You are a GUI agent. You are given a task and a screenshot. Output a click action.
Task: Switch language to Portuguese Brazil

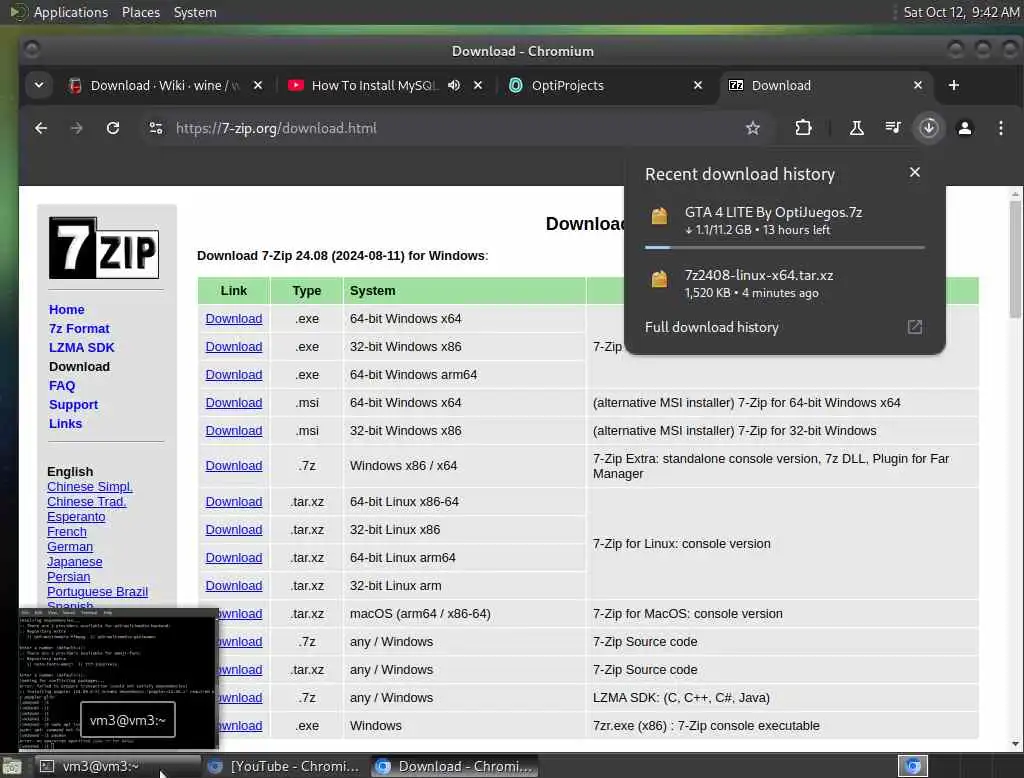tap(97, 592)
